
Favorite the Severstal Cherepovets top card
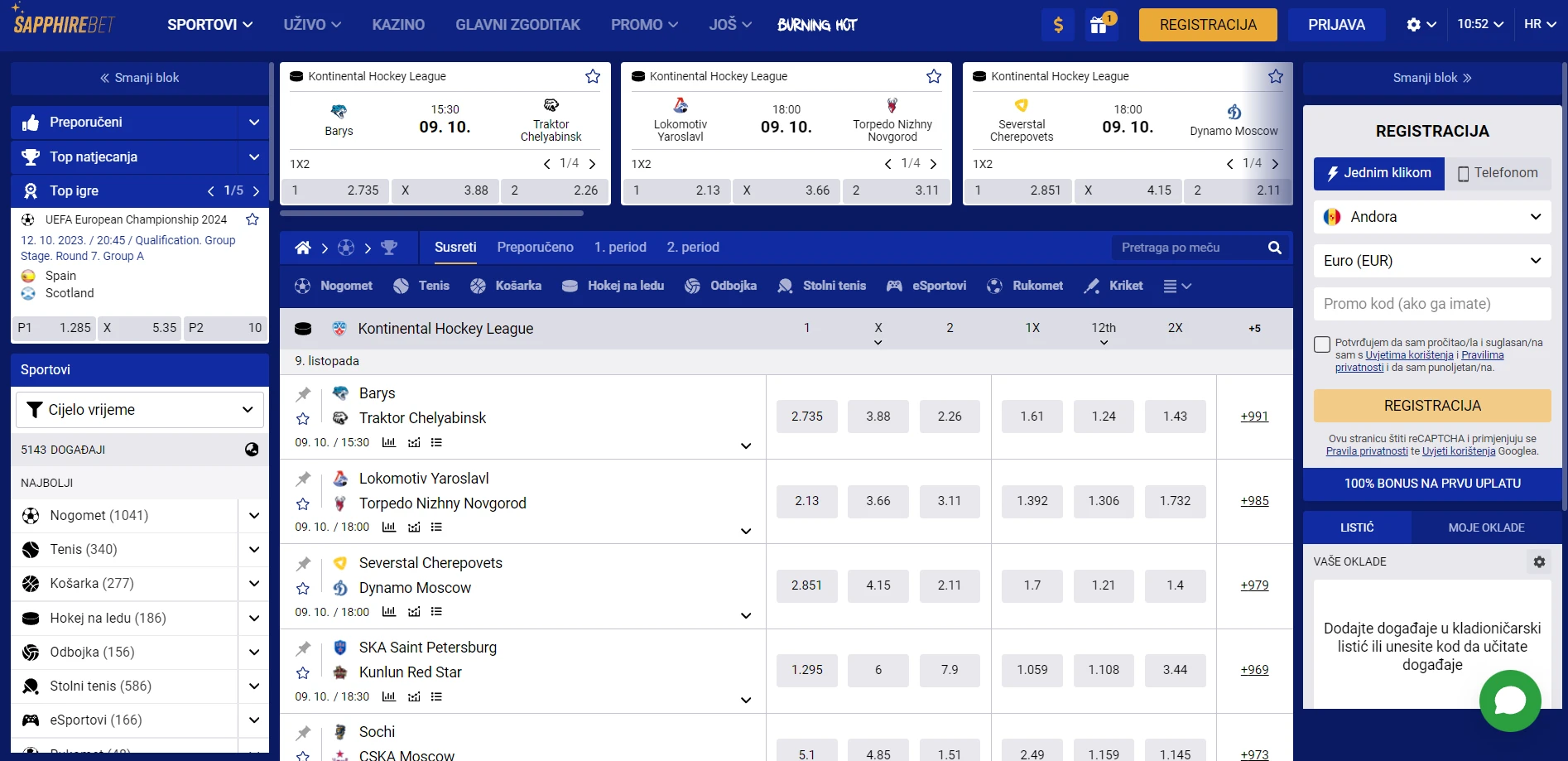tap(1276, 76)
